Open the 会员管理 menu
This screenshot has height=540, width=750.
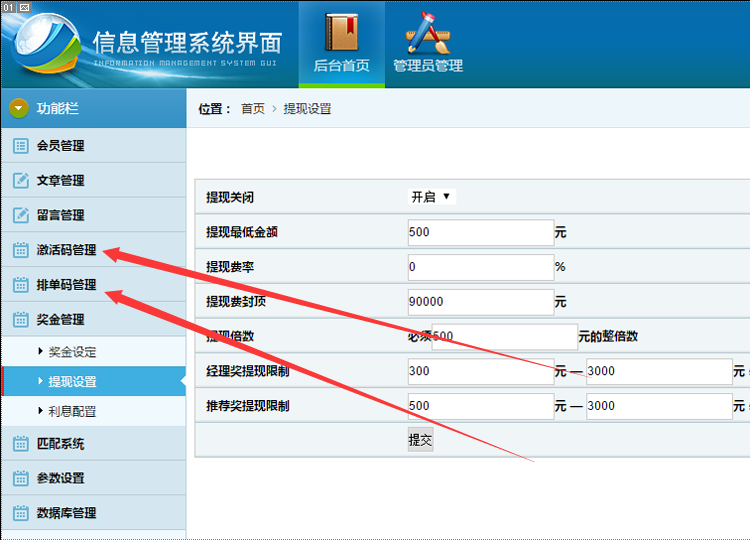(94, 145)
